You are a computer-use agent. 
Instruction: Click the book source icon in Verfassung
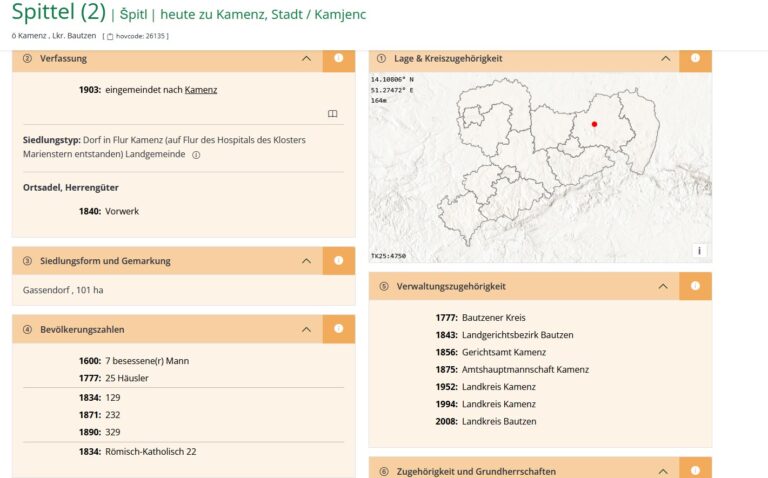pos(333,114)
